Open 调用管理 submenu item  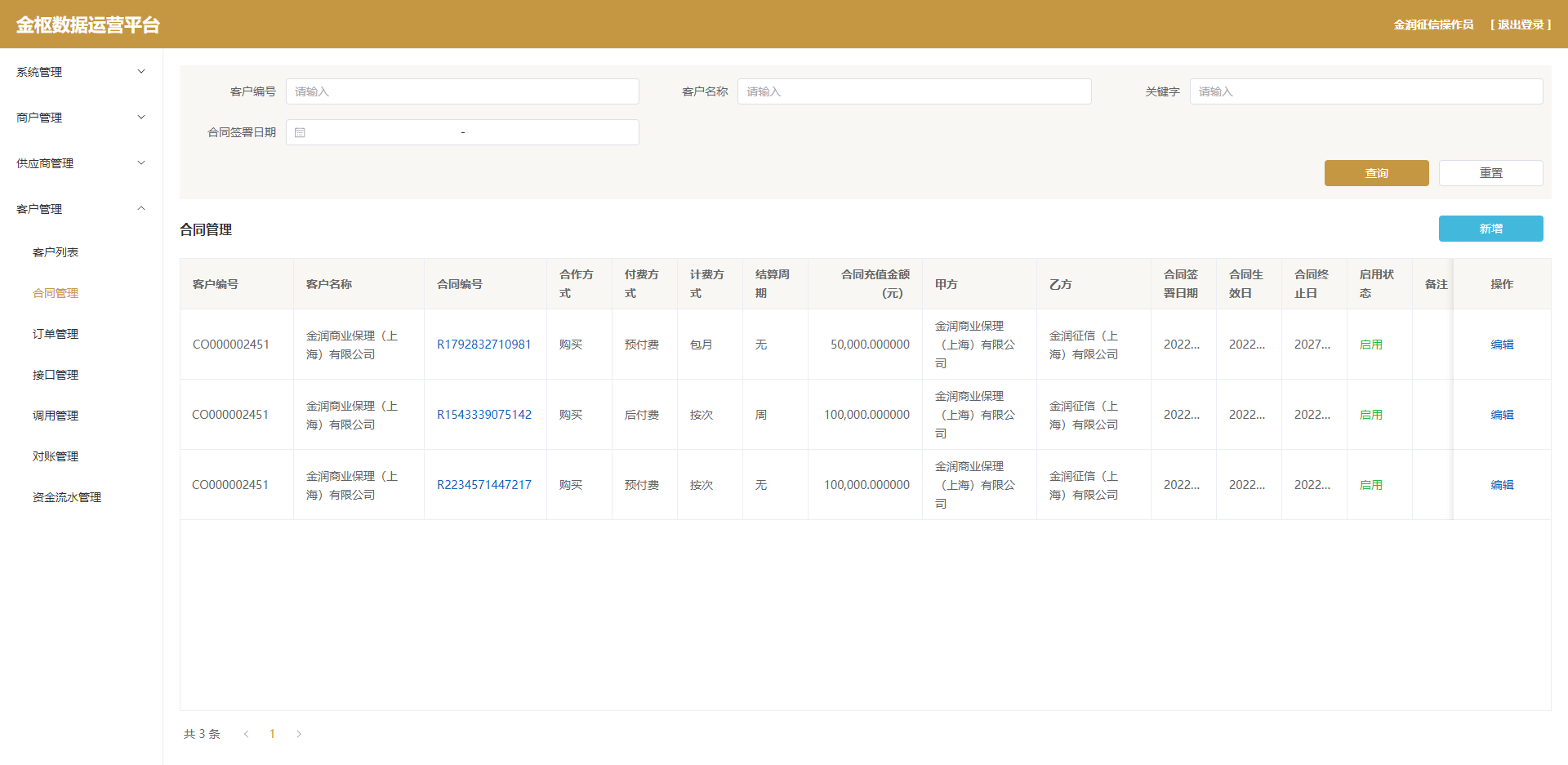click(x=56, y=416)
